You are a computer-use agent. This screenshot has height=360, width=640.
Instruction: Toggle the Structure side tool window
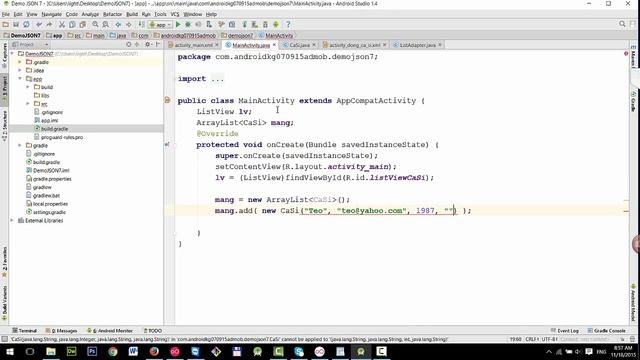point(4,126)
